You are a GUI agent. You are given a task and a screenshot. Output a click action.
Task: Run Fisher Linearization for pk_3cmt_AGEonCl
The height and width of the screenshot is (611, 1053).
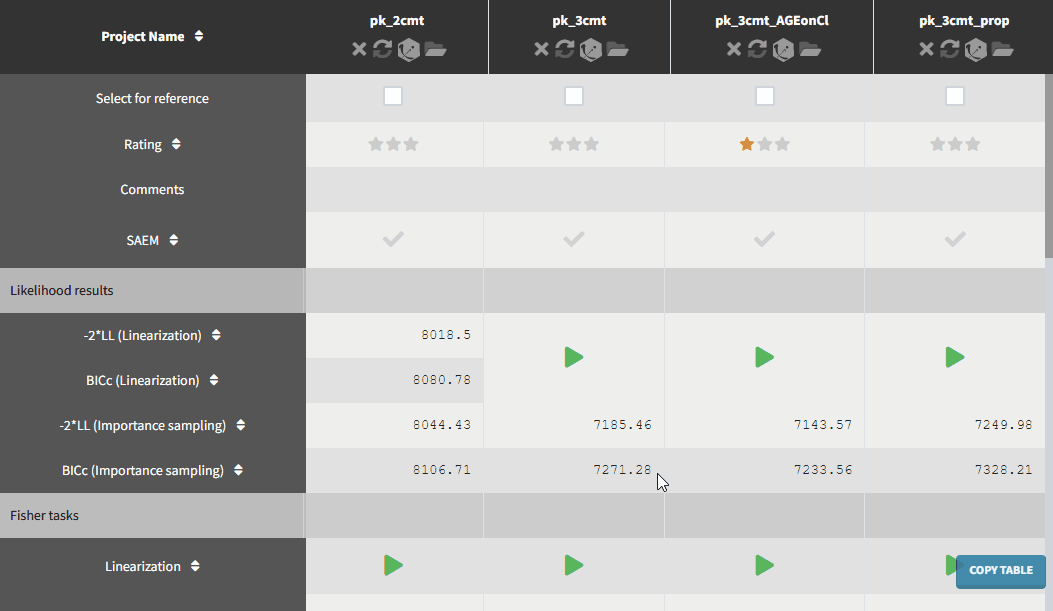click(765, 566)
